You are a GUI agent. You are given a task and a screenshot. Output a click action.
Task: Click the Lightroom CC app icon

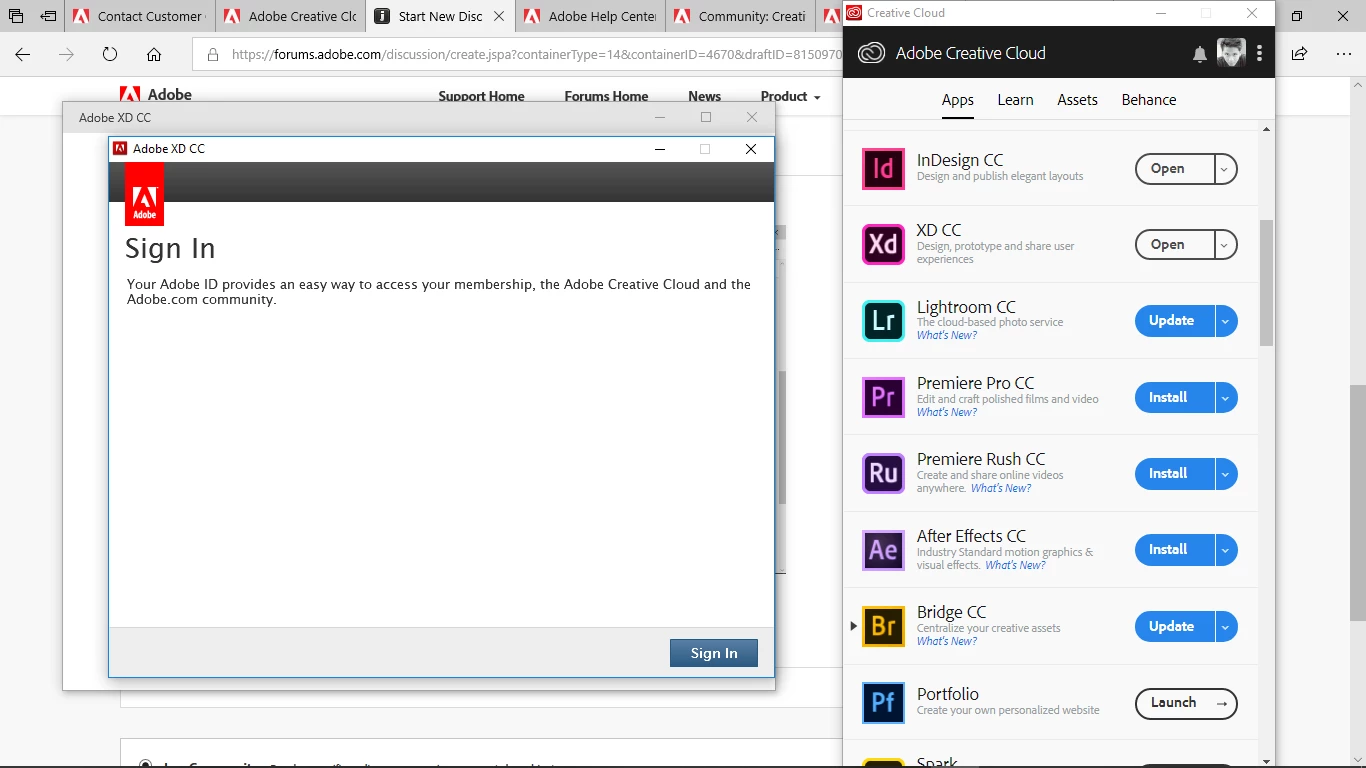tap(883, 320)
